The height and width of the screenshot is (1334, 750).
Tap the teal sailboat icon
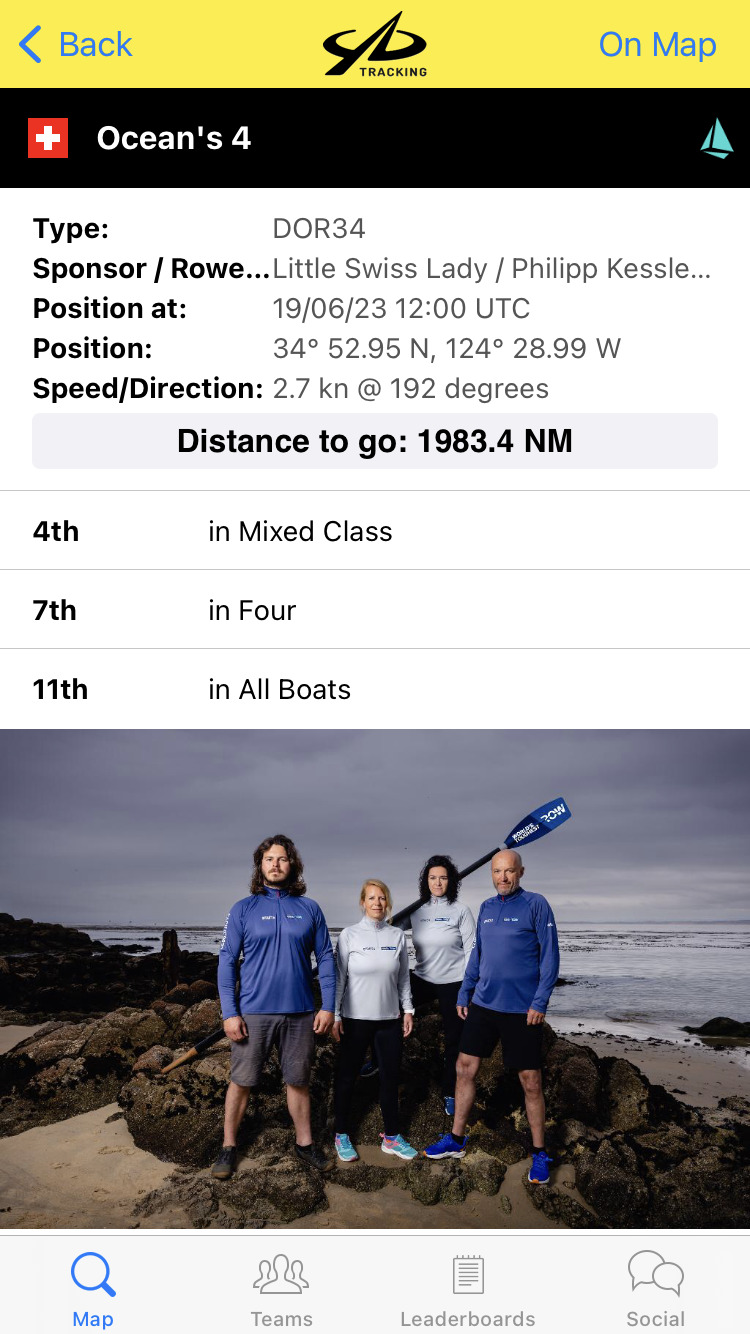(x=716, y=138)
